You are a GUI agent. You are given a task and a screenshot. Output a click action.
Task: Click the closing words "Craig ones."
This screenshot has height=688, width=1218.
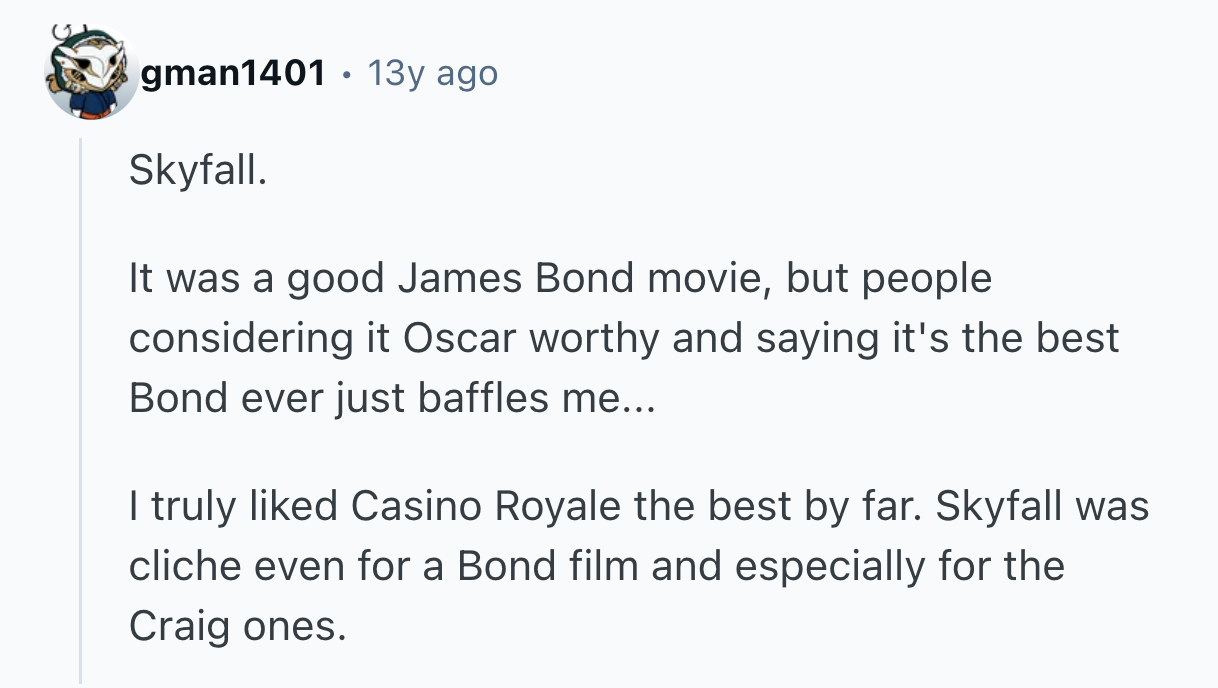click(x=236, y=625)
